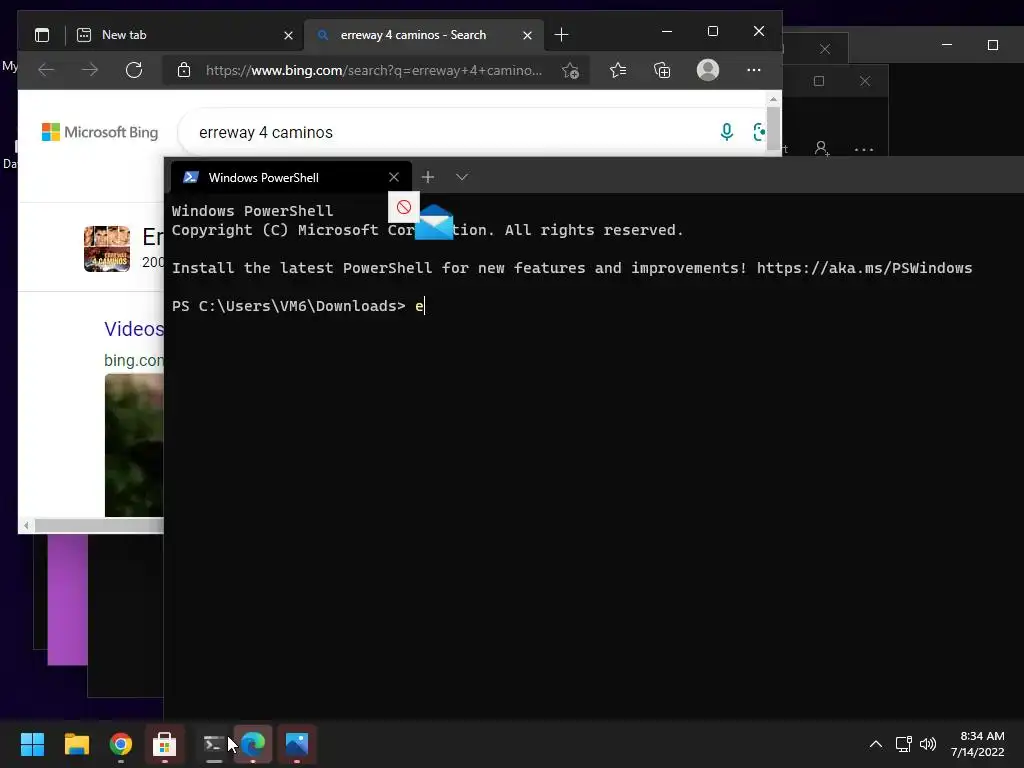Image resolution: width=1024 pixels, height=768 pixels.
Task: Open the Favorites list in Edge
Action: [x=618, y=70]
